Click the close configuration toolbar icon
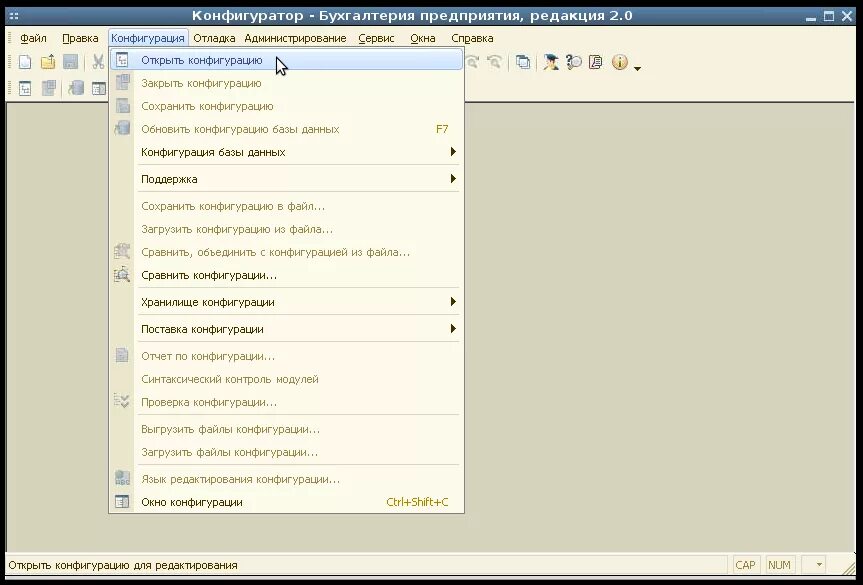The width and height of the screenshot is (863, 585). [48, 88]
